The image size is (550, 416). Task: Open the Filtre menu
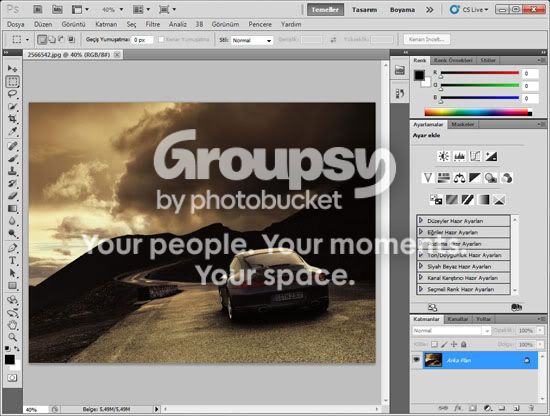(x=153, y=24)
